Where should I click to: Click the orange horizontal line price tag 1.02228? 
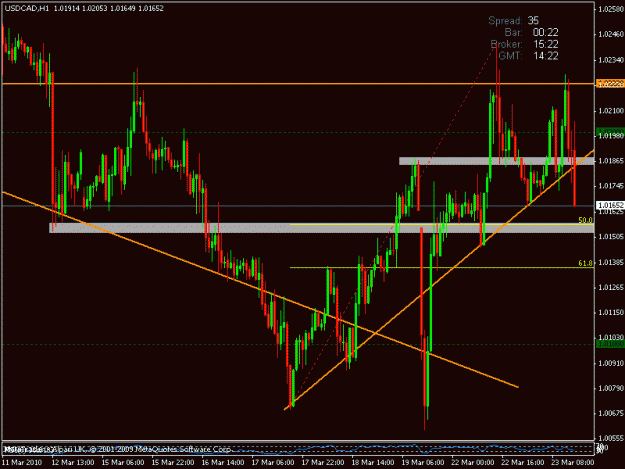[610, 83]
